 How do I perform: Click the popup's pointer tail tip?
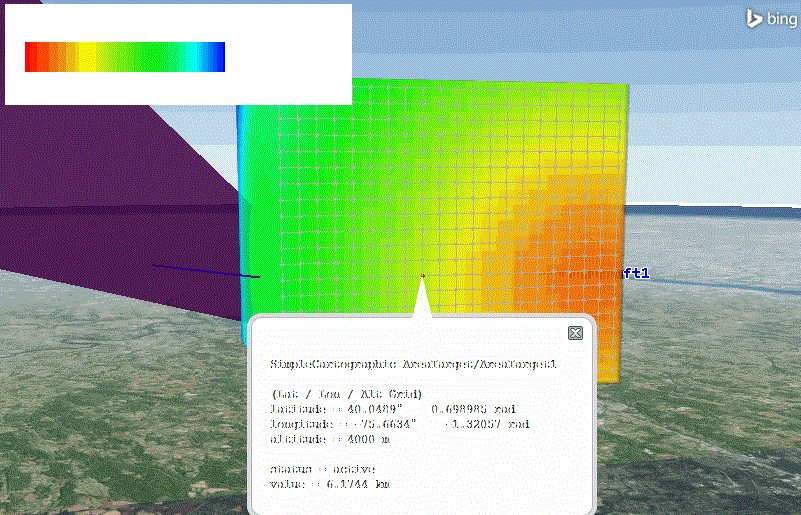pyautogui.click(x=423, y=280)
